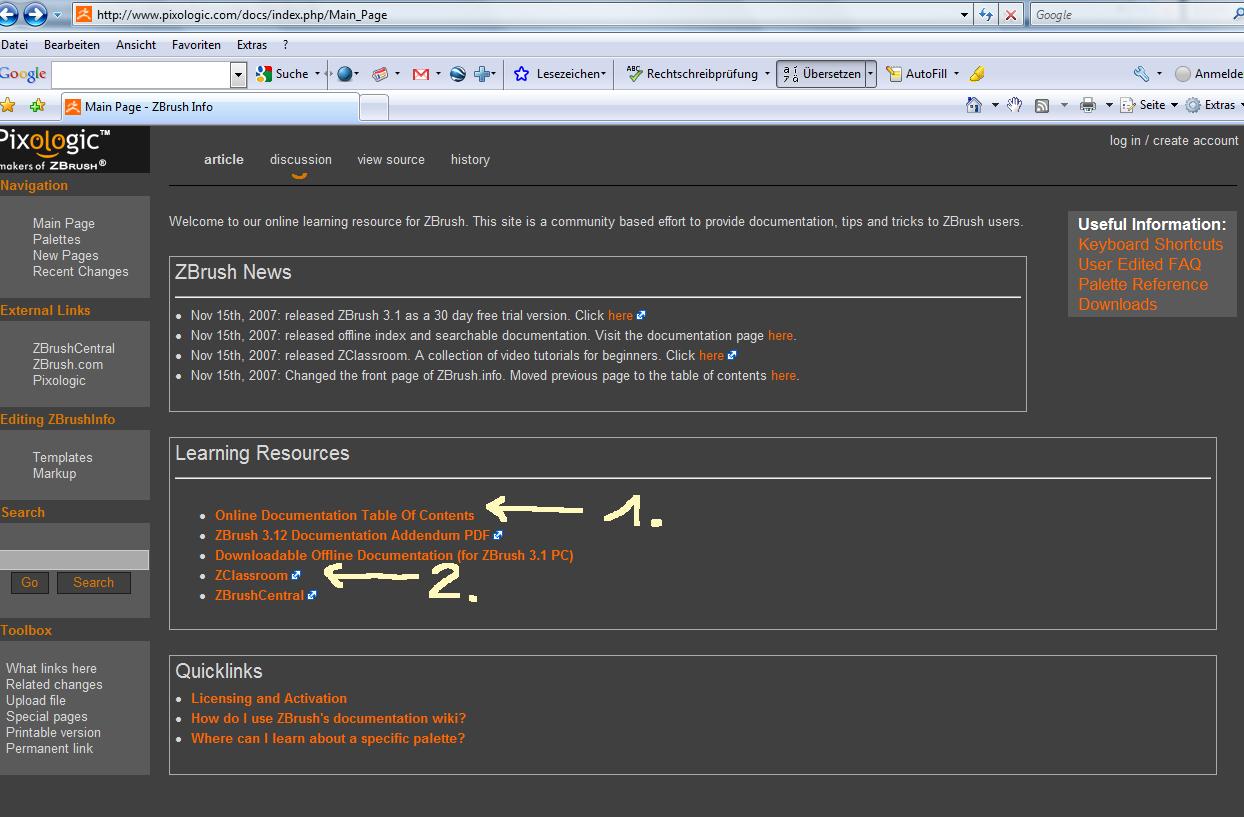Open the Recent Pages dropdown next to Forward
This screenshot has width=1244, height=817.
(x=56, y=15)
